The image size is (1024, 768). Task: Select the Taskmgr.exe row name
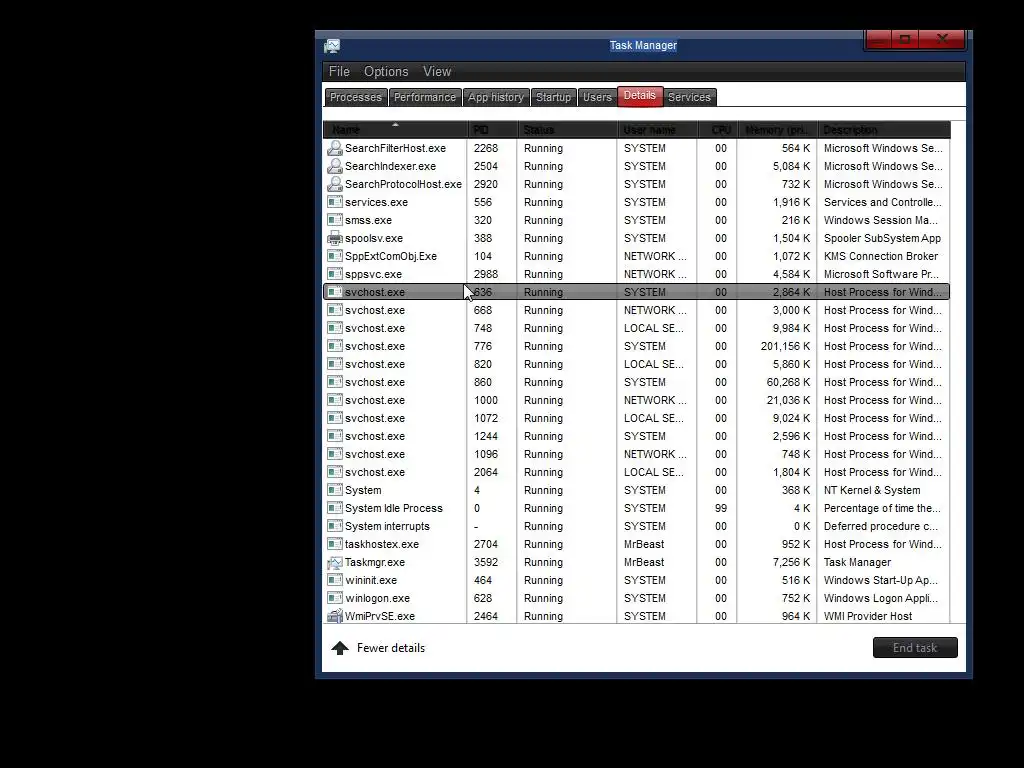375,562
